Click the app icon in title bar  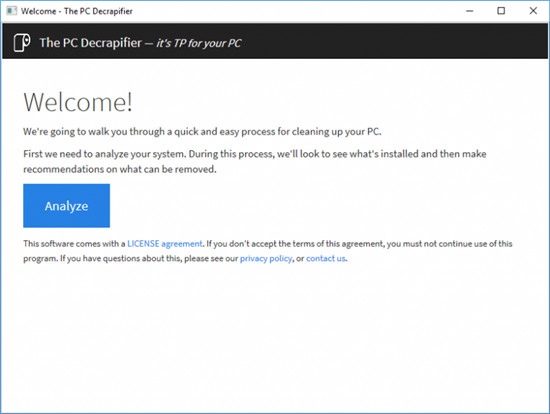12,11
